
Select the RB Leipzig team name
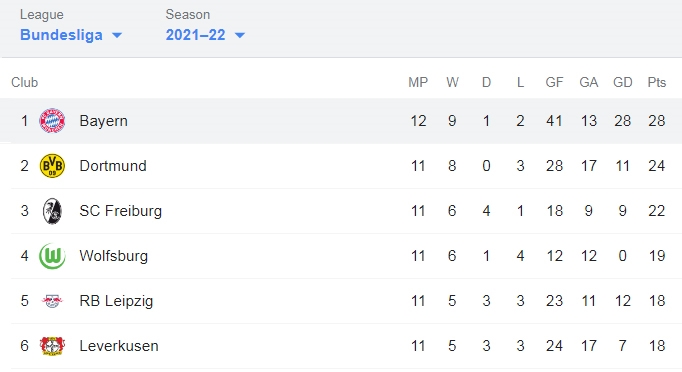click(116, 301)
